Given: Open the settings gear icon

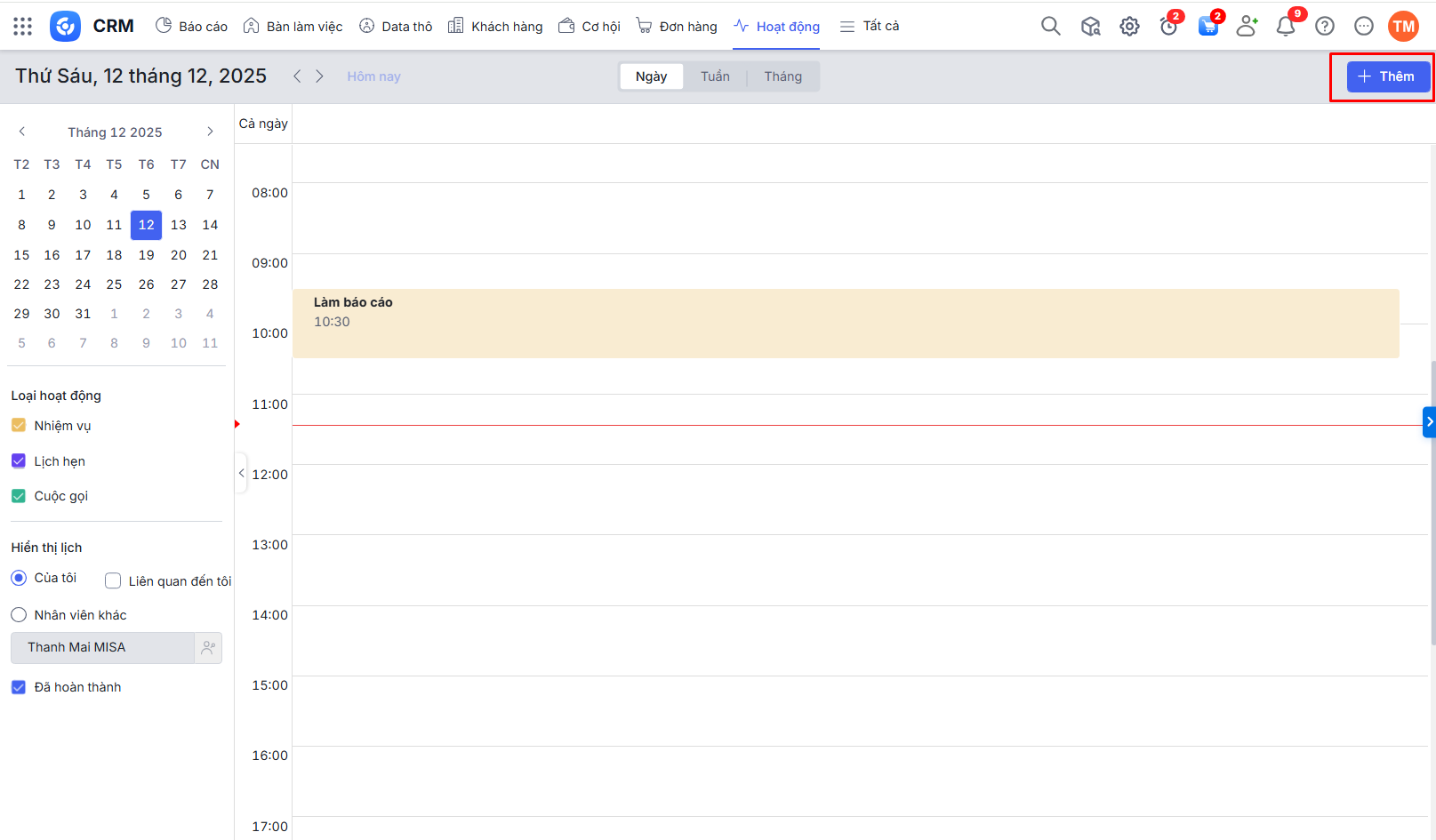Looking at the screenshot, I should [x=1129, y=27].
